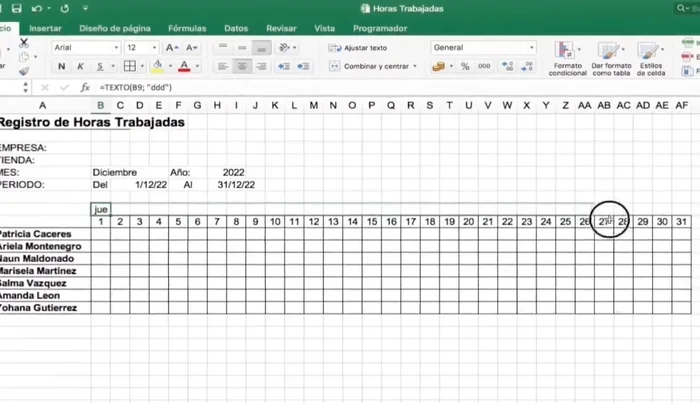This screenshot has height=403, width=700.
Task: Open the quick access toolbar customize arrow
Action: pos(85,8)
